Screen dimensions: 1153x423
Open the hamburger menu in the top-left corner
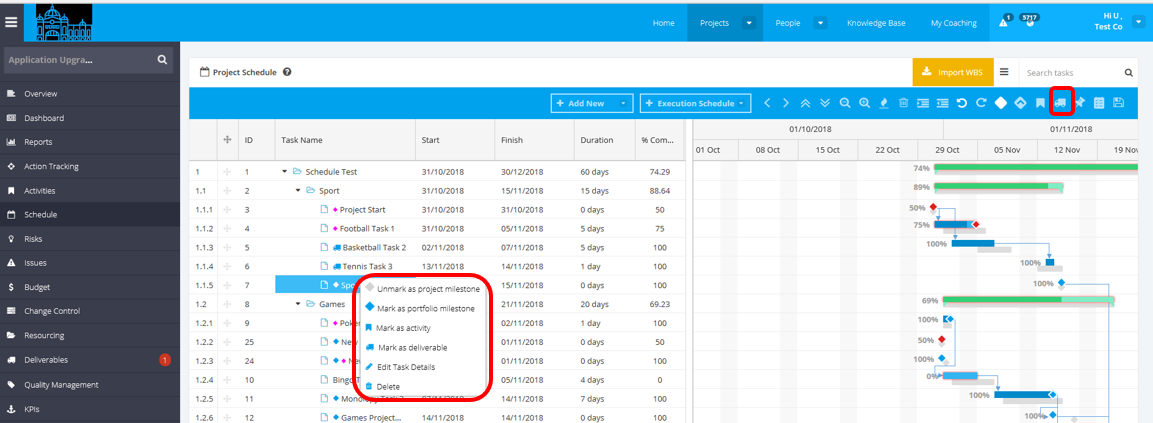11,22
